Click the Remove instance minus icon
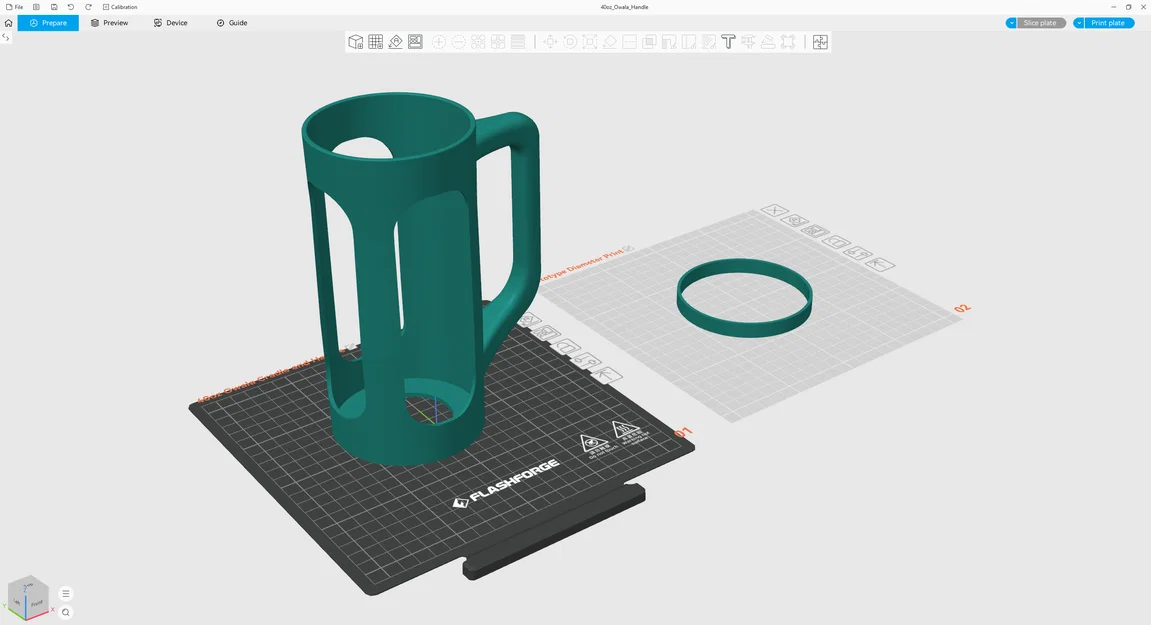 click(x=458, y=42)
